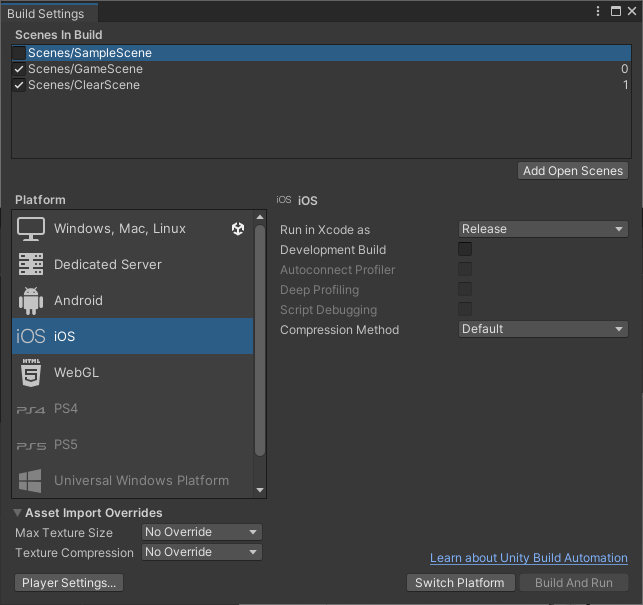Enable the Development Build checkbox
This screenshot has width=643, height=605.
point(465,249)
